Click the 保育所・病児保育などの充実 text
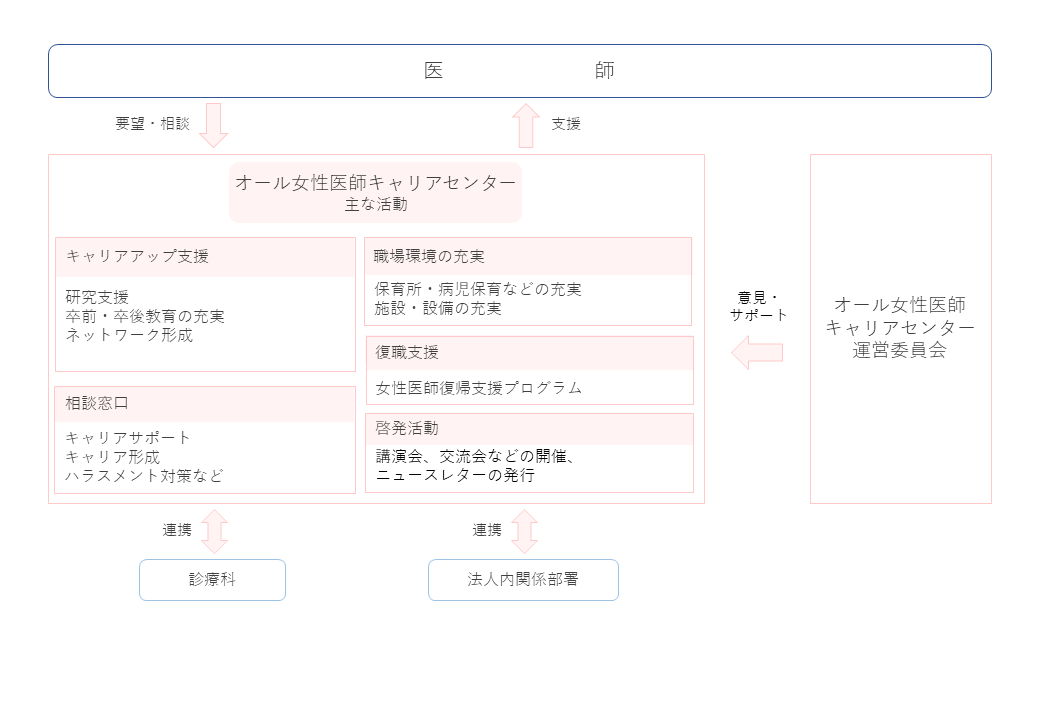The image size is (1040, 720). click(x=478, y=289)
